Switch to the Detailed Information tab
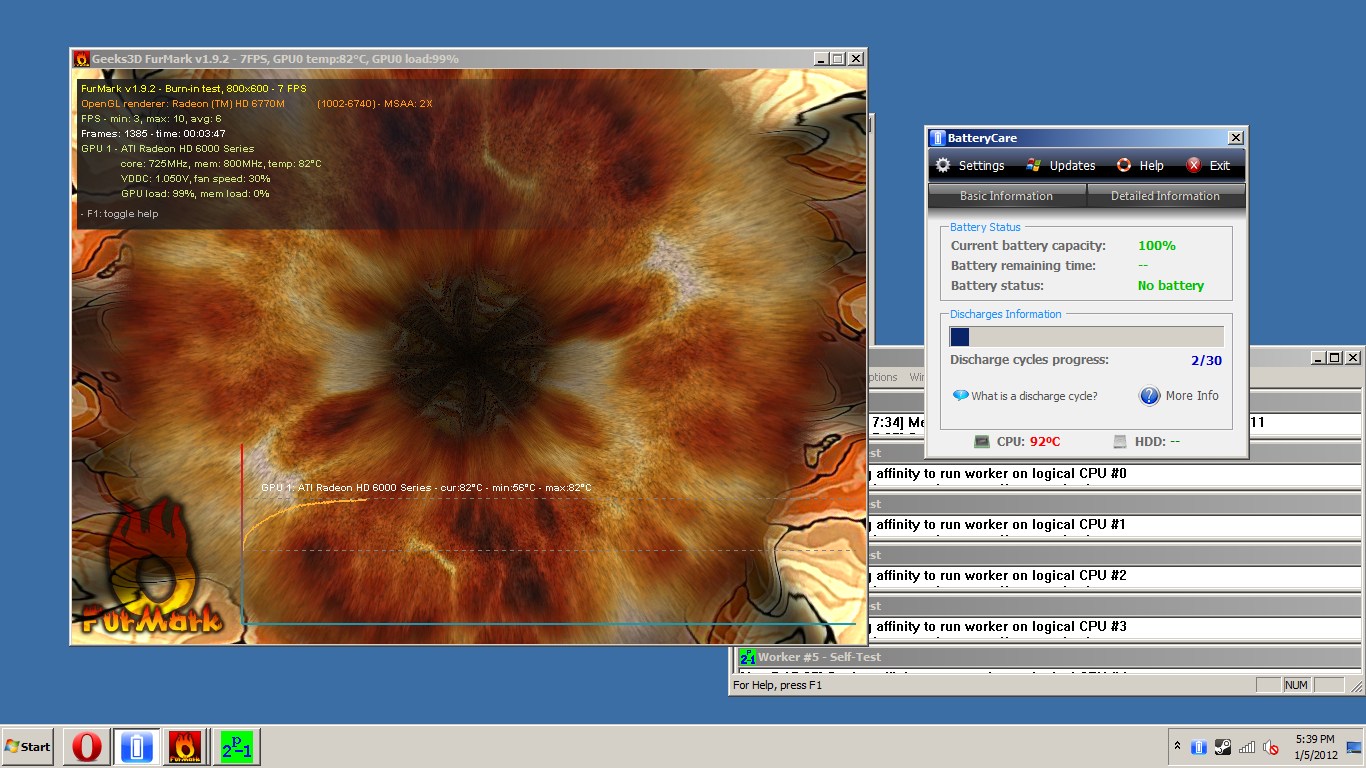 (x=1165, y=196)
